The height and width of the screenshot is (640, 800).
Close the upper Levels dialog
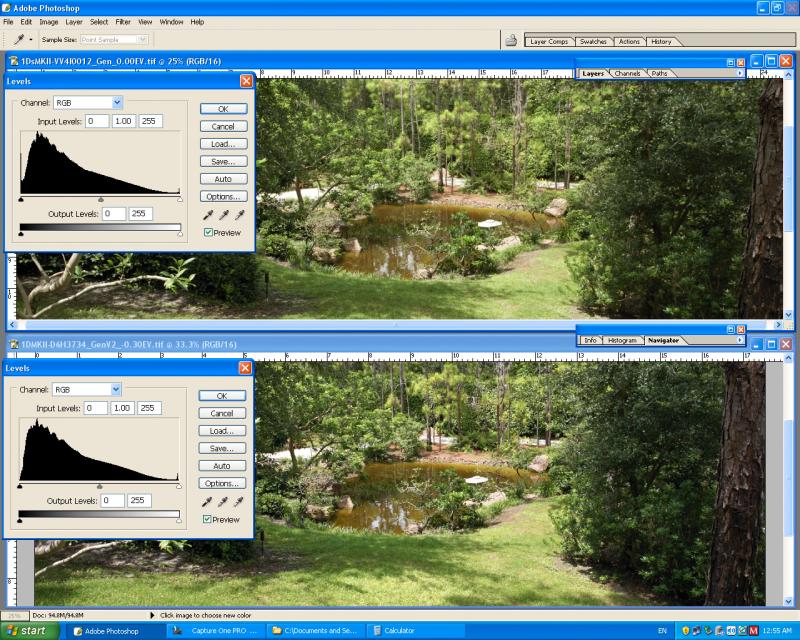[246, 81]
